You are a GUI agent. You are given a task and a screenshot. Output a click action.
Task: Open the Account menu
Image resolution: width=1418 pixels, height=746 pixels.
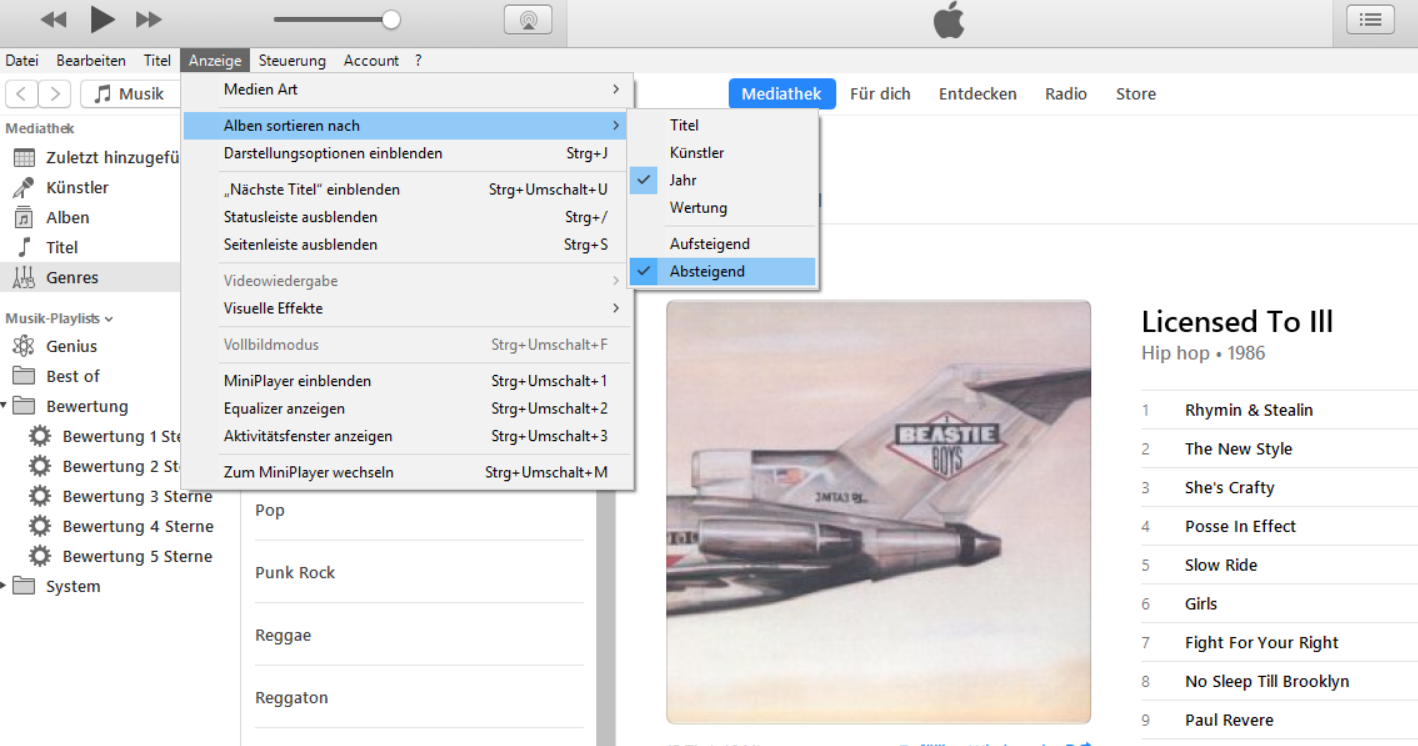(371, 60)
